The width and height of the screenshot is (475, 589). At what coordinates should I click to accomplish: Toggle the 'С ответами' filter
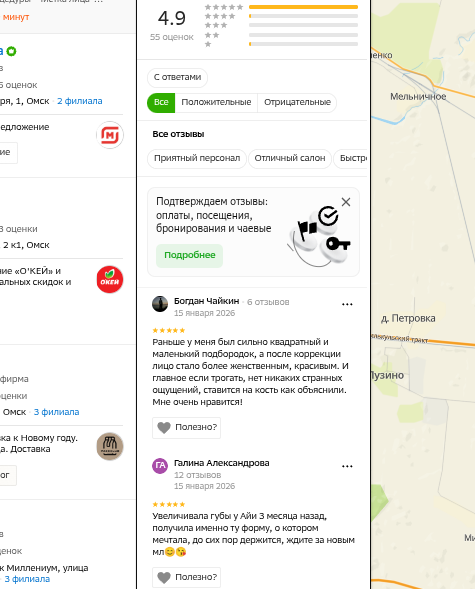pos(177,77)
